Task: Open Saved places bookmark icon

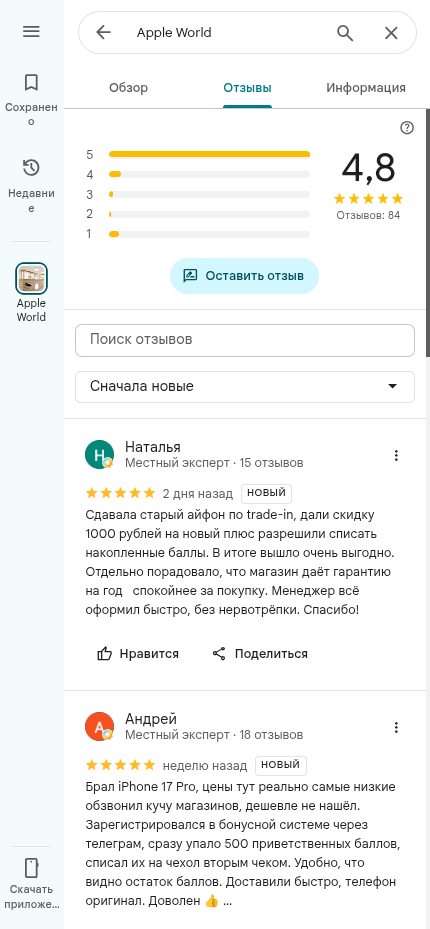Action: pyautogui.click(x=31, y=82)
